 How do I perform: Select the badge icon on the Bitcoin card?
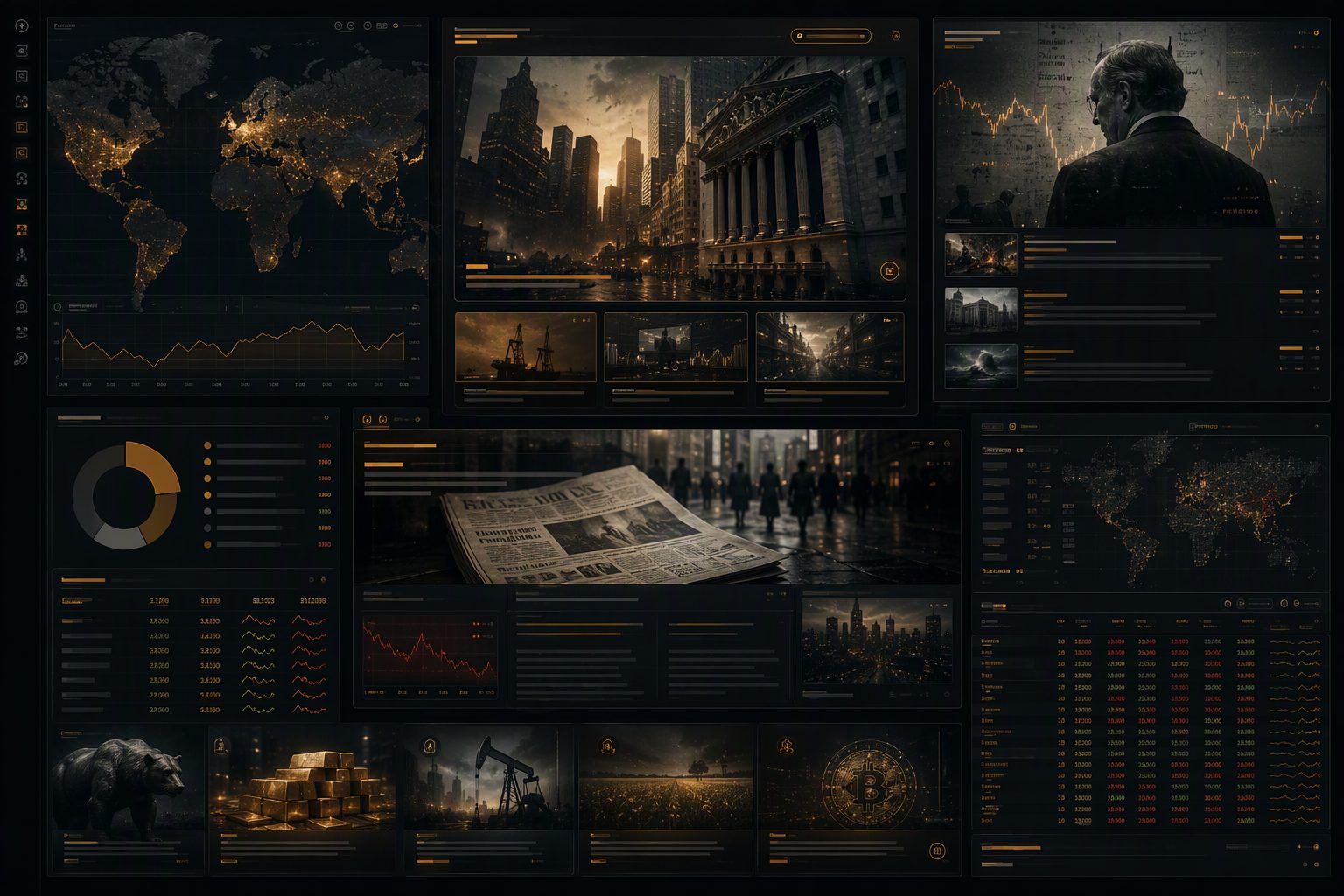coord(786,745)
